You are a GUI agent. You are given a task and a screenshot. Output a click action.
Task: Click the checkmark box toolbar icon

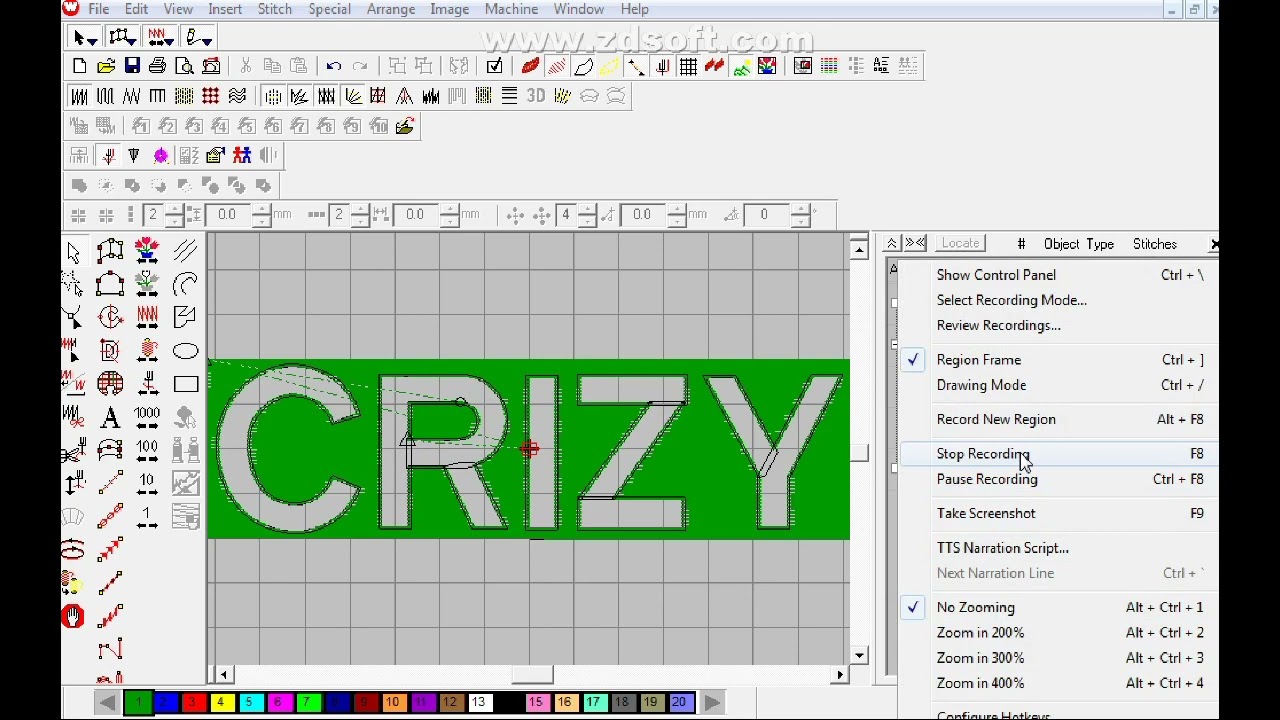click(494, 66)
